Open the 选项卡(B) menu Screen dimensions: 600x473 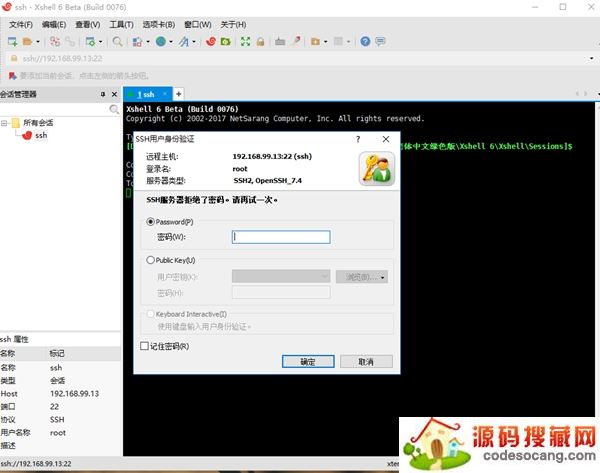[x=158, y=24]
